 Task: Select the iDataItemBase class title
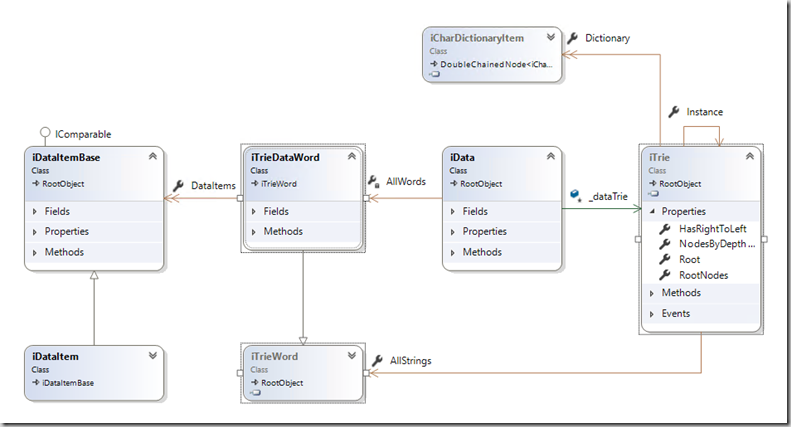[66, 157]
